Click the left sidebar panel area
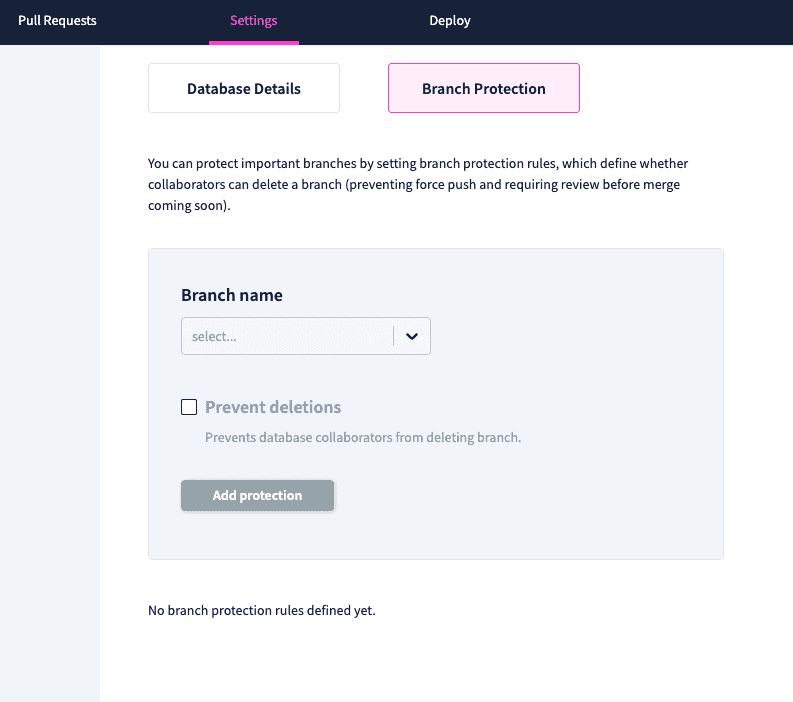 (x=50, y=373)
